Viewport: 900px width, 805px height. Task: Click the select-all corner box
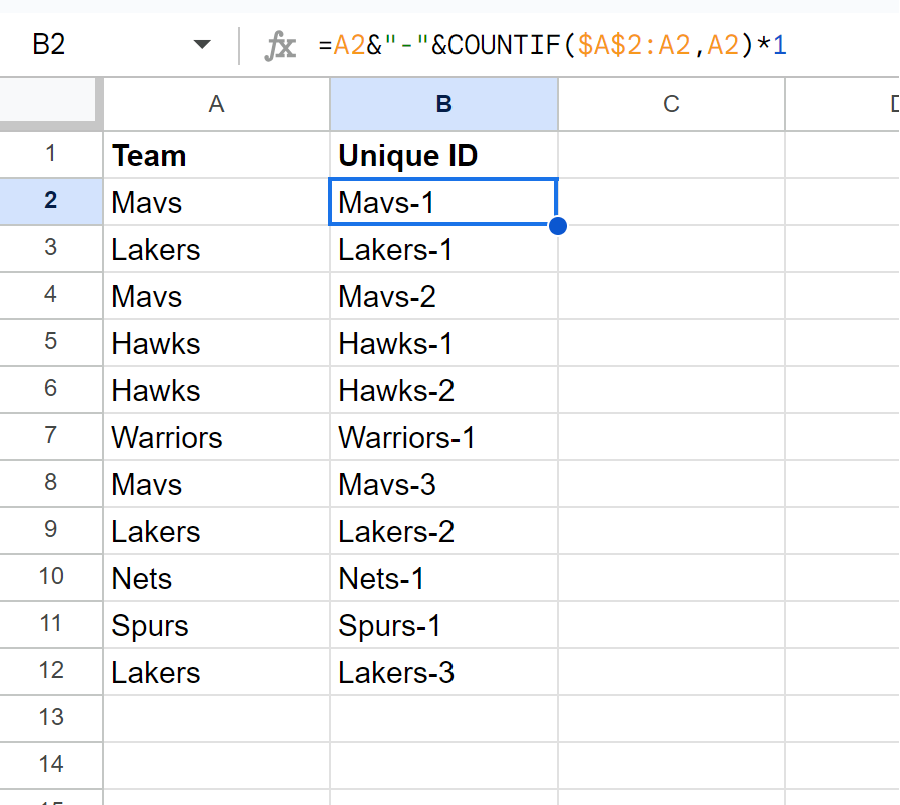click(48, 100)
